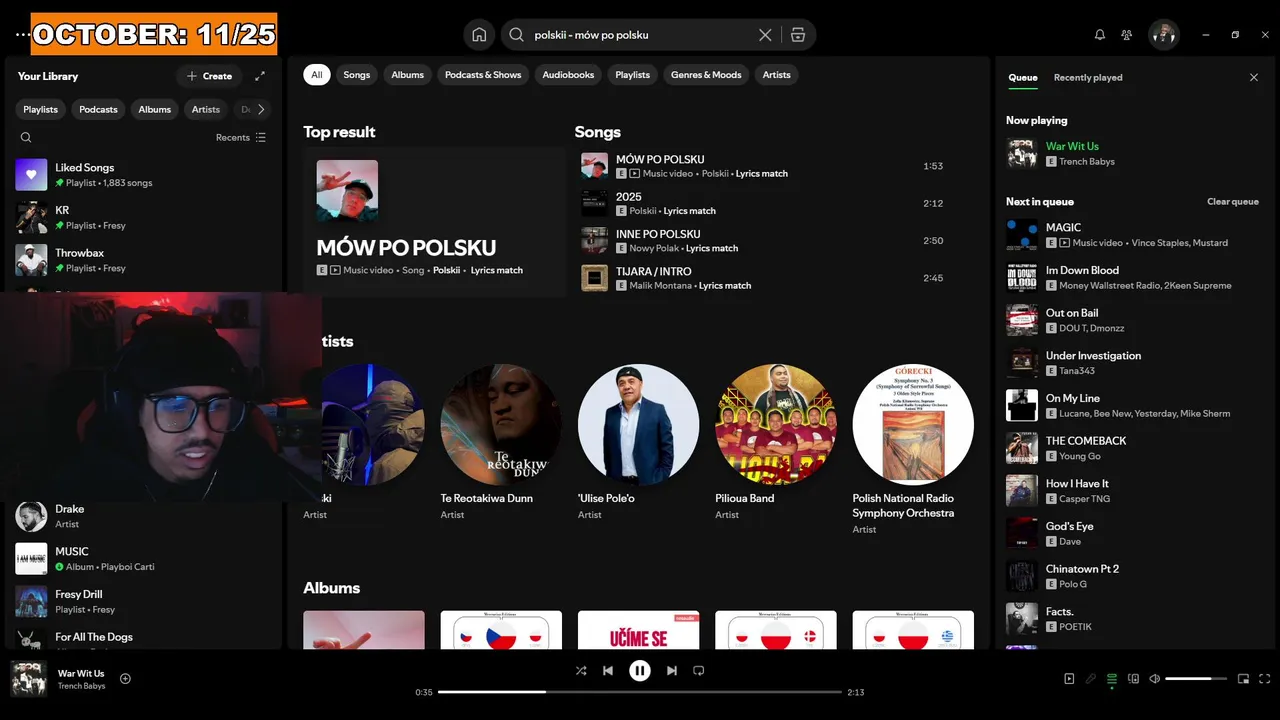Close the Queue panel

[x=1254, y=77]
